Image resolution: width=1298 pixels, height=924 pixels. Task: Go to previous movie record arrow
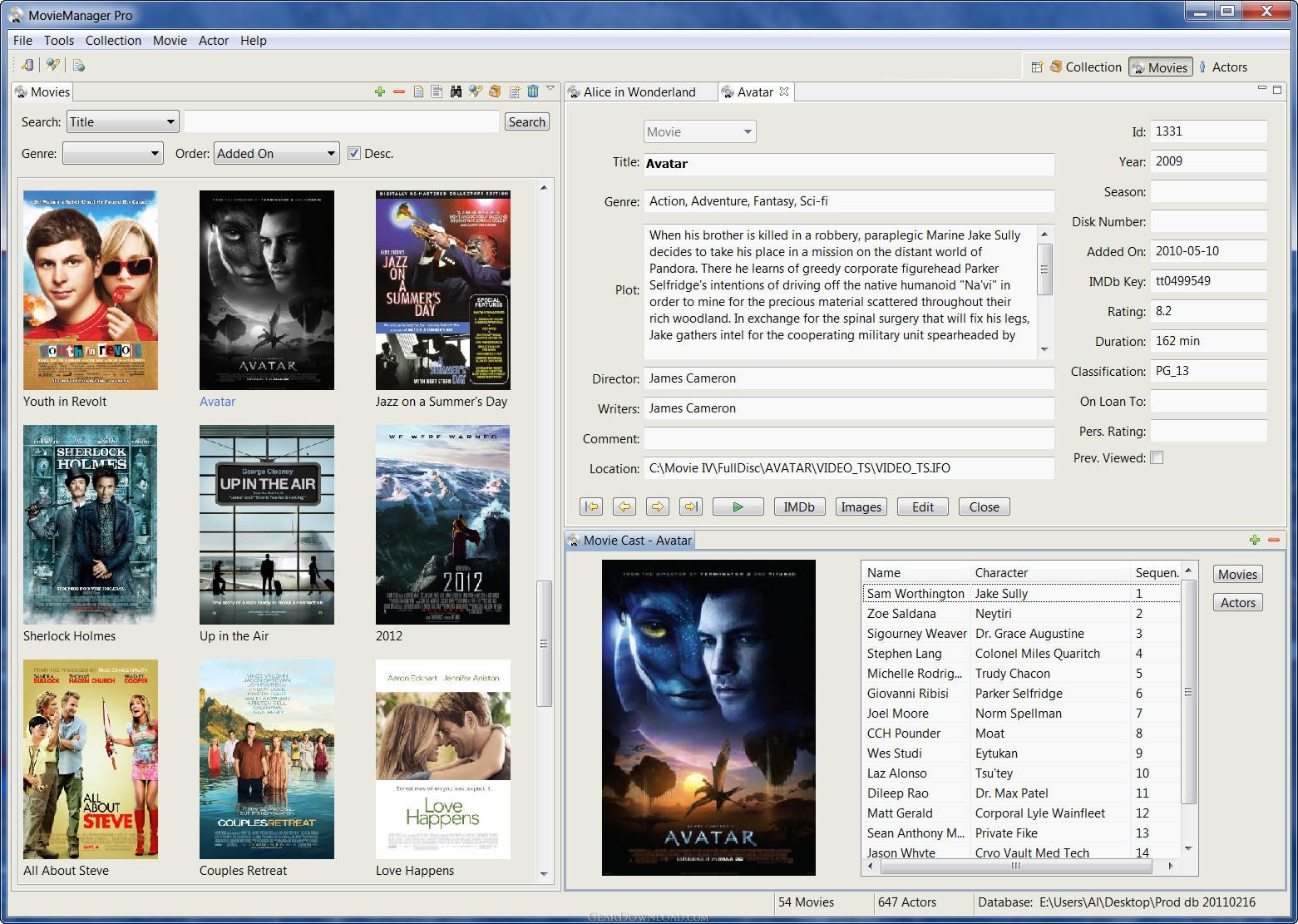pyautogui.click(x=624, y=506)
